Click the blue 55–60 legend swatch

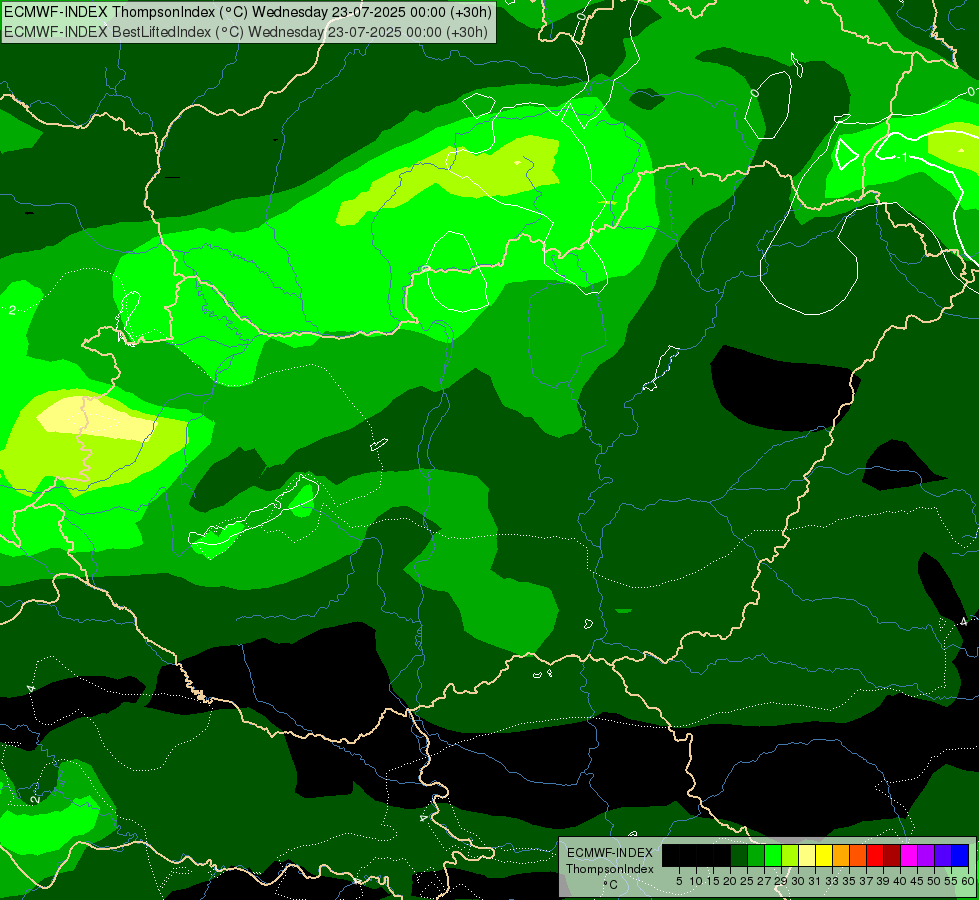(960, 855)
